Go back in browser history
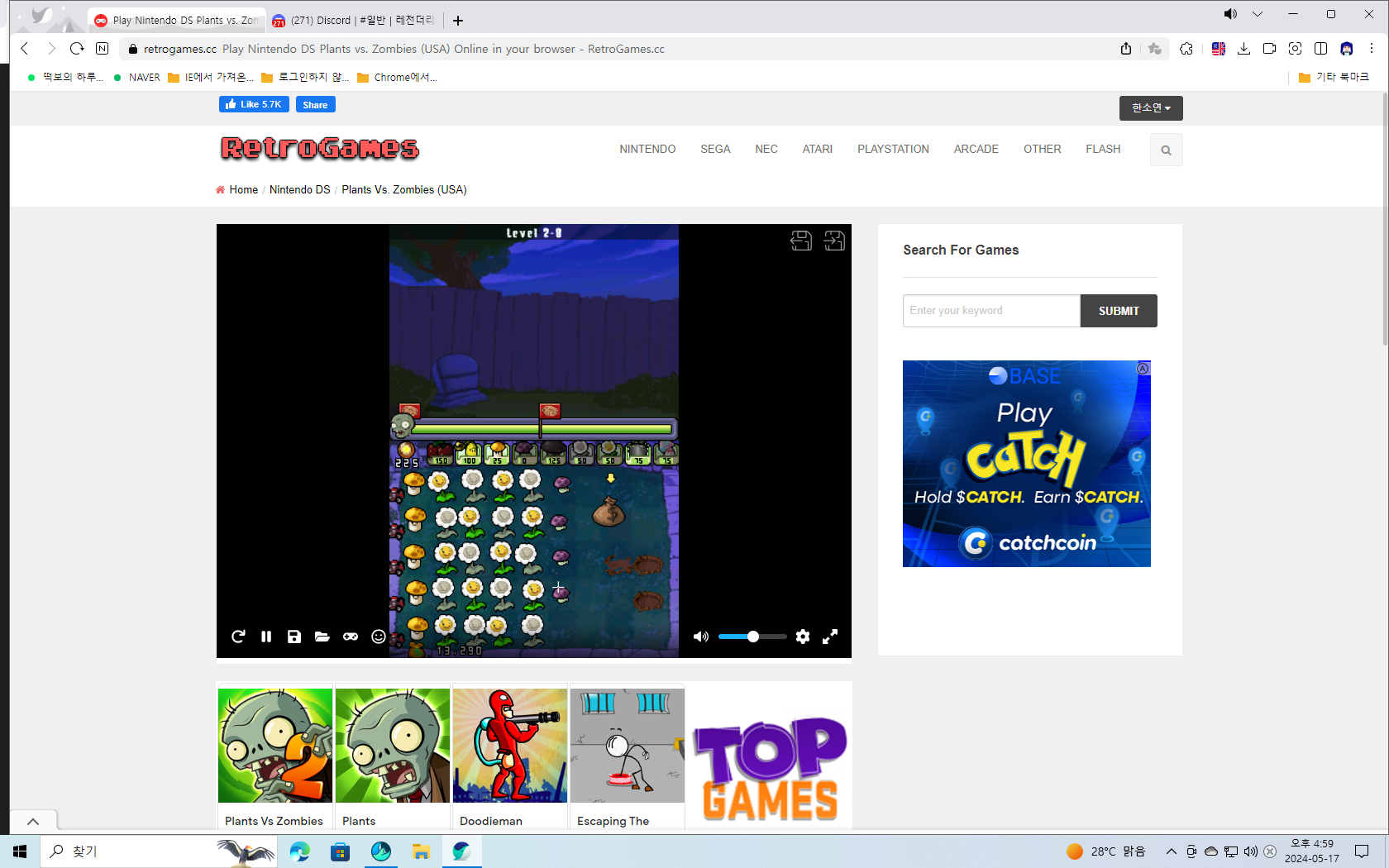1389x868 pixels. pyautogui.click(x=25, y=49)
